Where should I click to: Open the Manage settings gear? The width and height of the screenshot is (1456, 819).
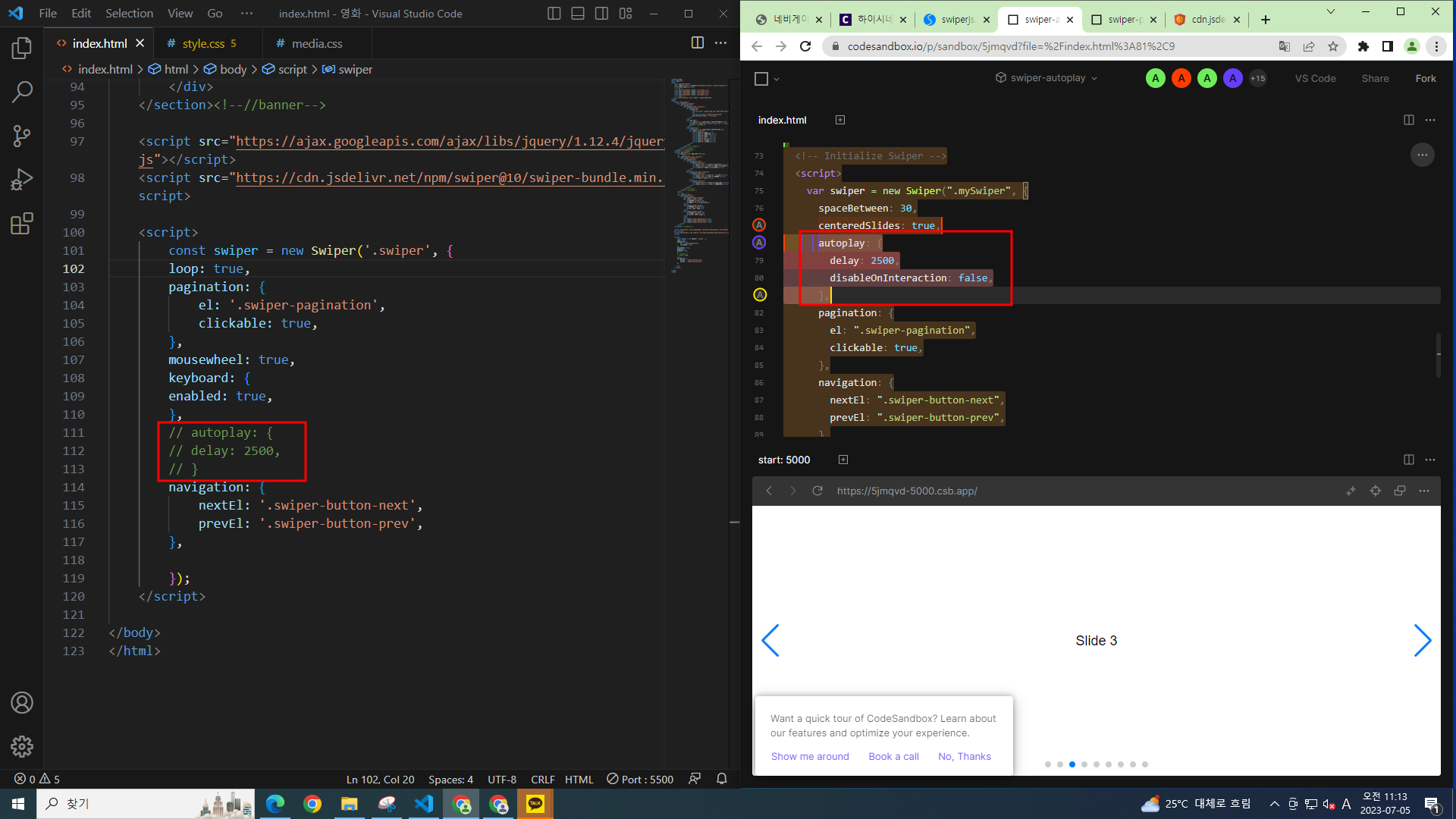tap(22, 746)
